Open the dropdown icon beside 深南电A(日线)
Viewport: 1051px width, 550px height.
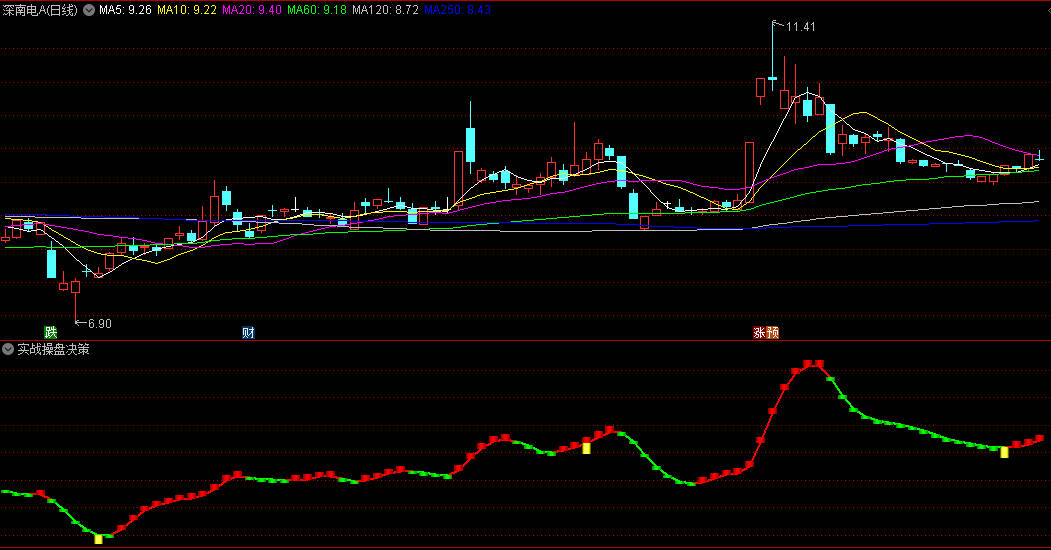(x=88, y=10)
